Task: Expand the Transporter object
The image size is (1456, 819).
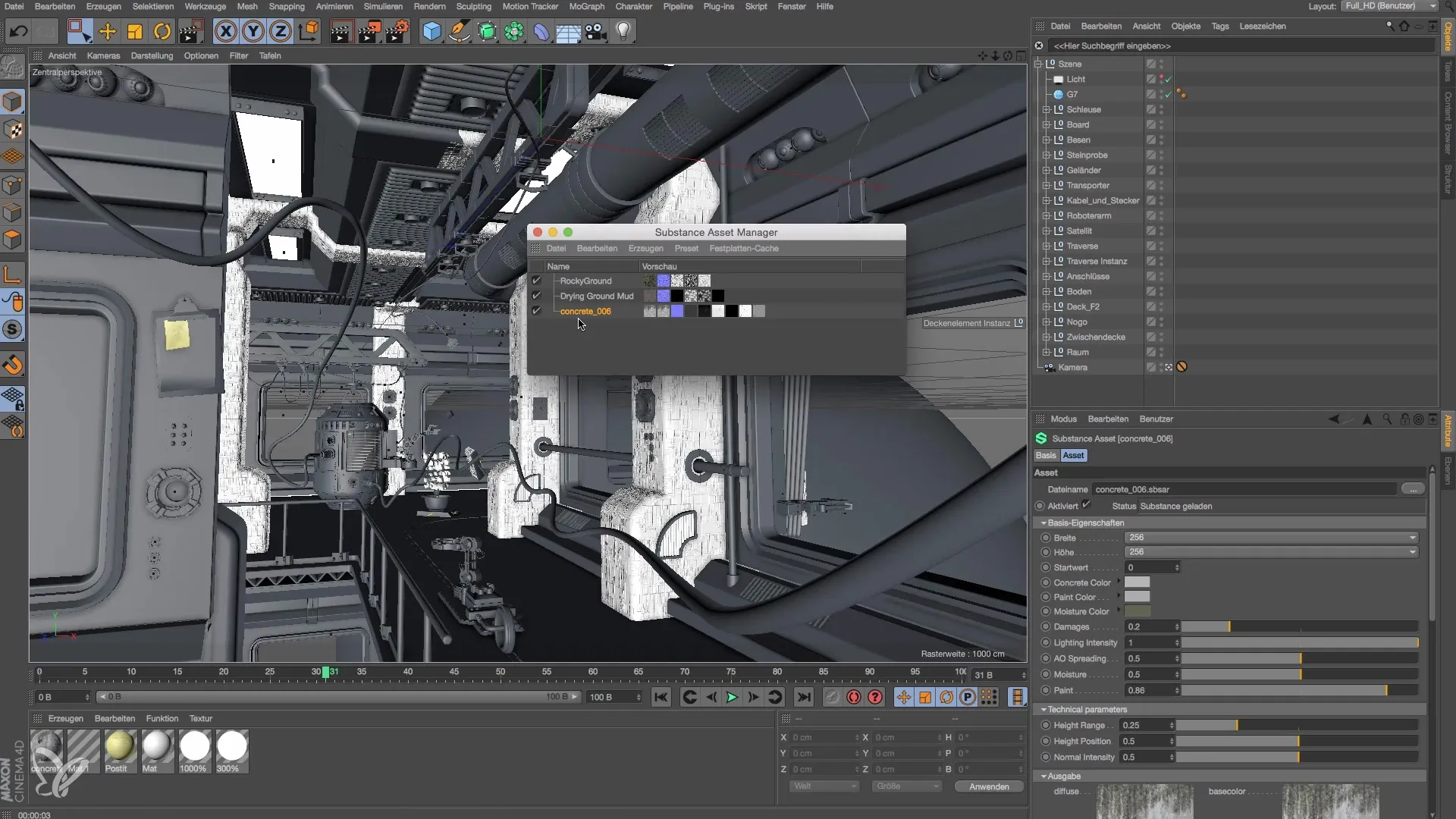Action: tap(1046, 186)
